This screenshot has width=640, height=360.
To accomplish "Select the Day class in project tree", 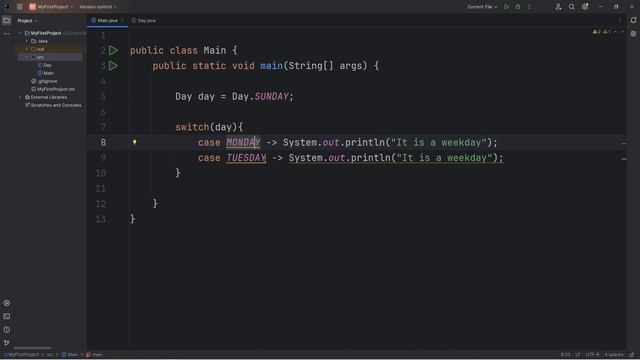I will pyautogui.click(x=44, y=65).
